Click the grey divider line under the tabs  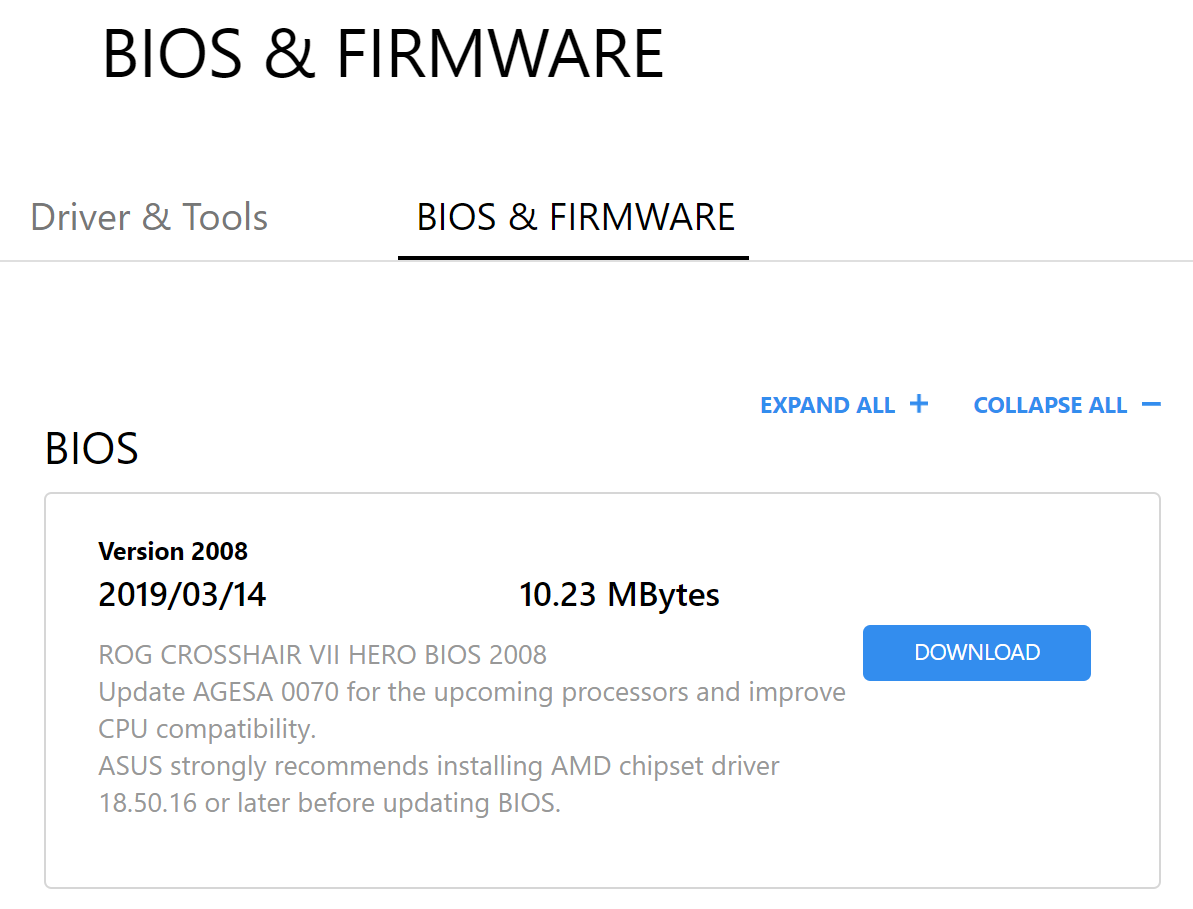coord(950,261)
